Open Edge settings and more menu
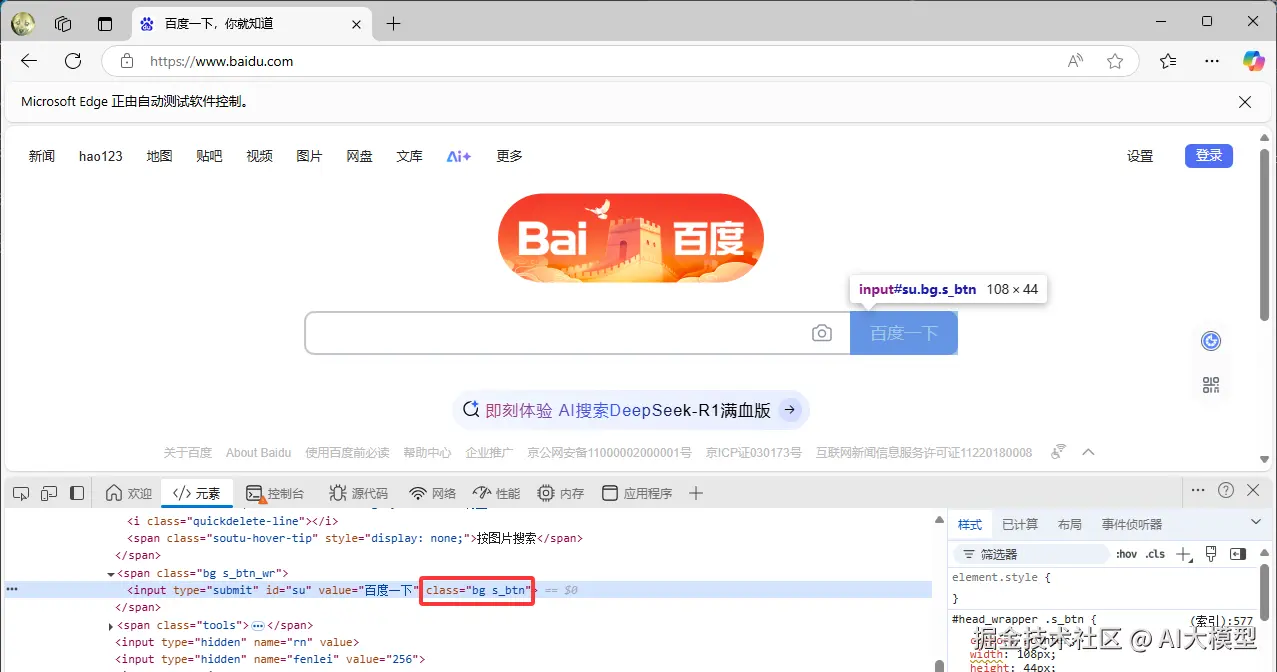This screenshot has height=672, width=1277. (1212, 61)
